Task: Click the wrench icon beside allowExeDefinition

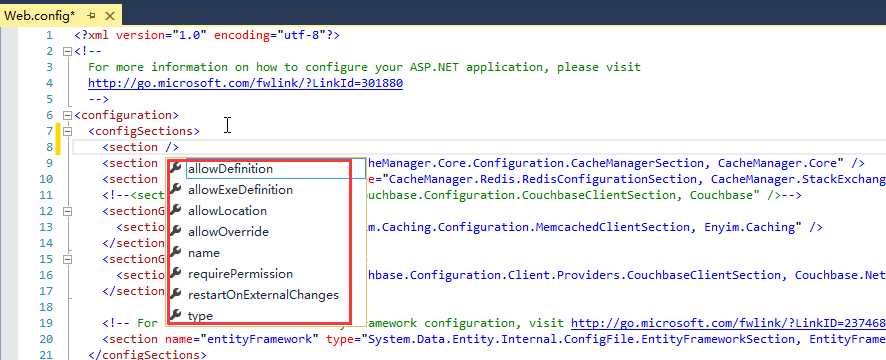Action: (x=176, y=189)
